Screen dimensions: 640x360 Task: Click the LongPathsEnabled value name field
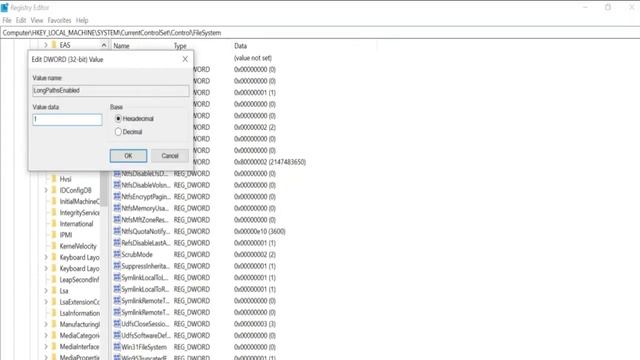click(x=111, y=91)
